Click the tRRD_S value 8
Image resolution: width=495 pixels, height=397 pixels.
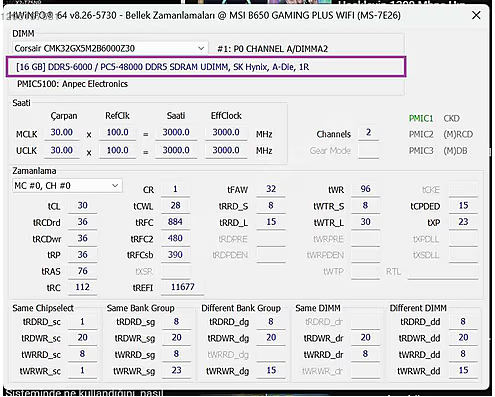point(271,206)
